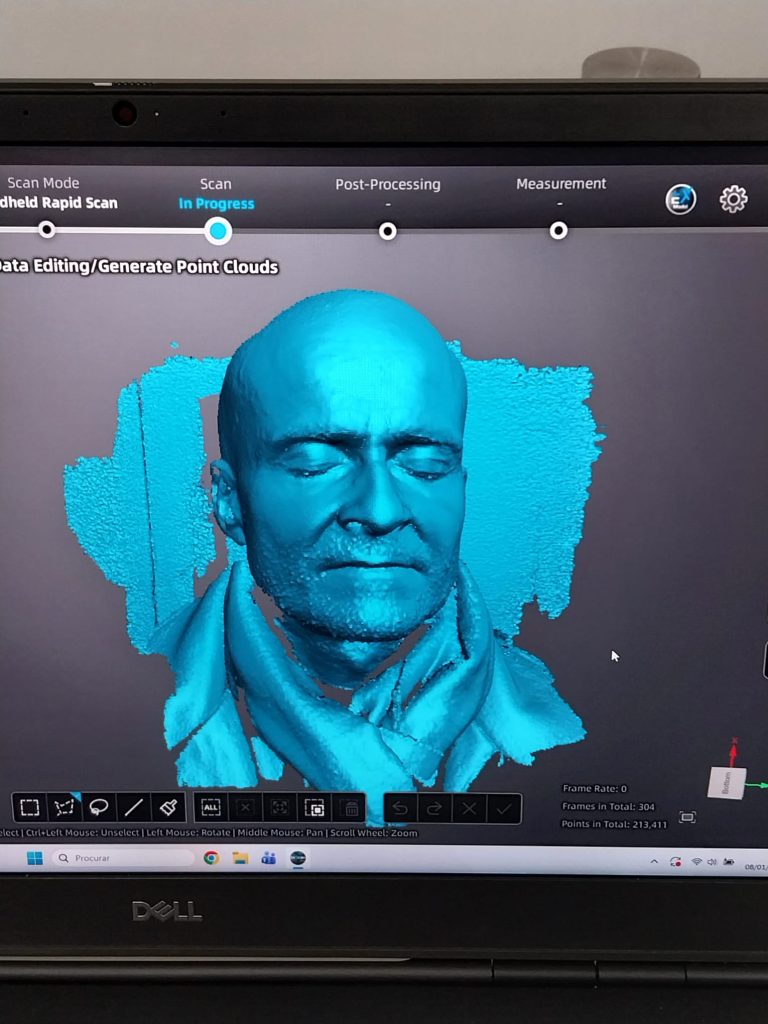Screen dimensions: 768x1024
Task: Click the Select All button
Action: [211, 807]
